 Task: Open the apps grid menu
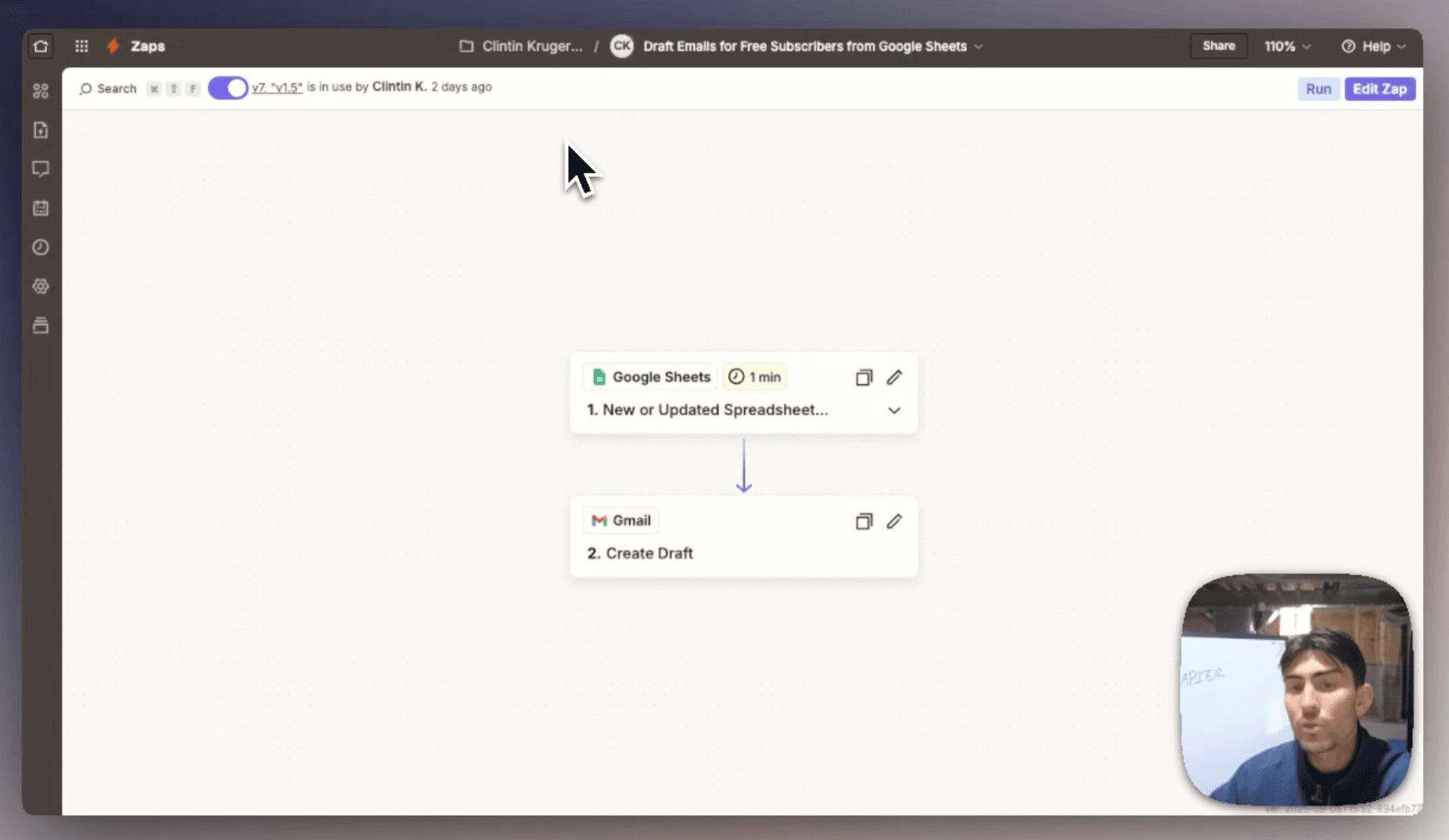pyautogui.click(x=81, y=46)
